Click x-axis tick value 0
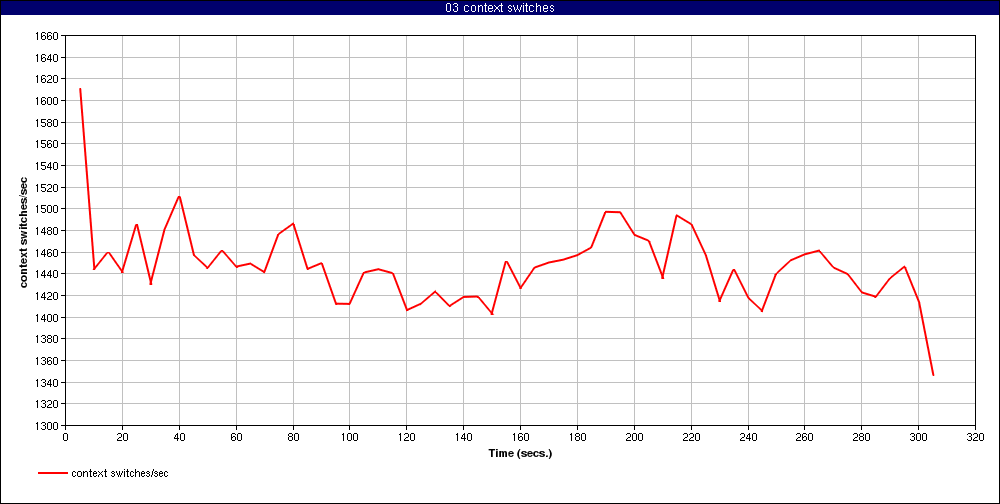 66,437
